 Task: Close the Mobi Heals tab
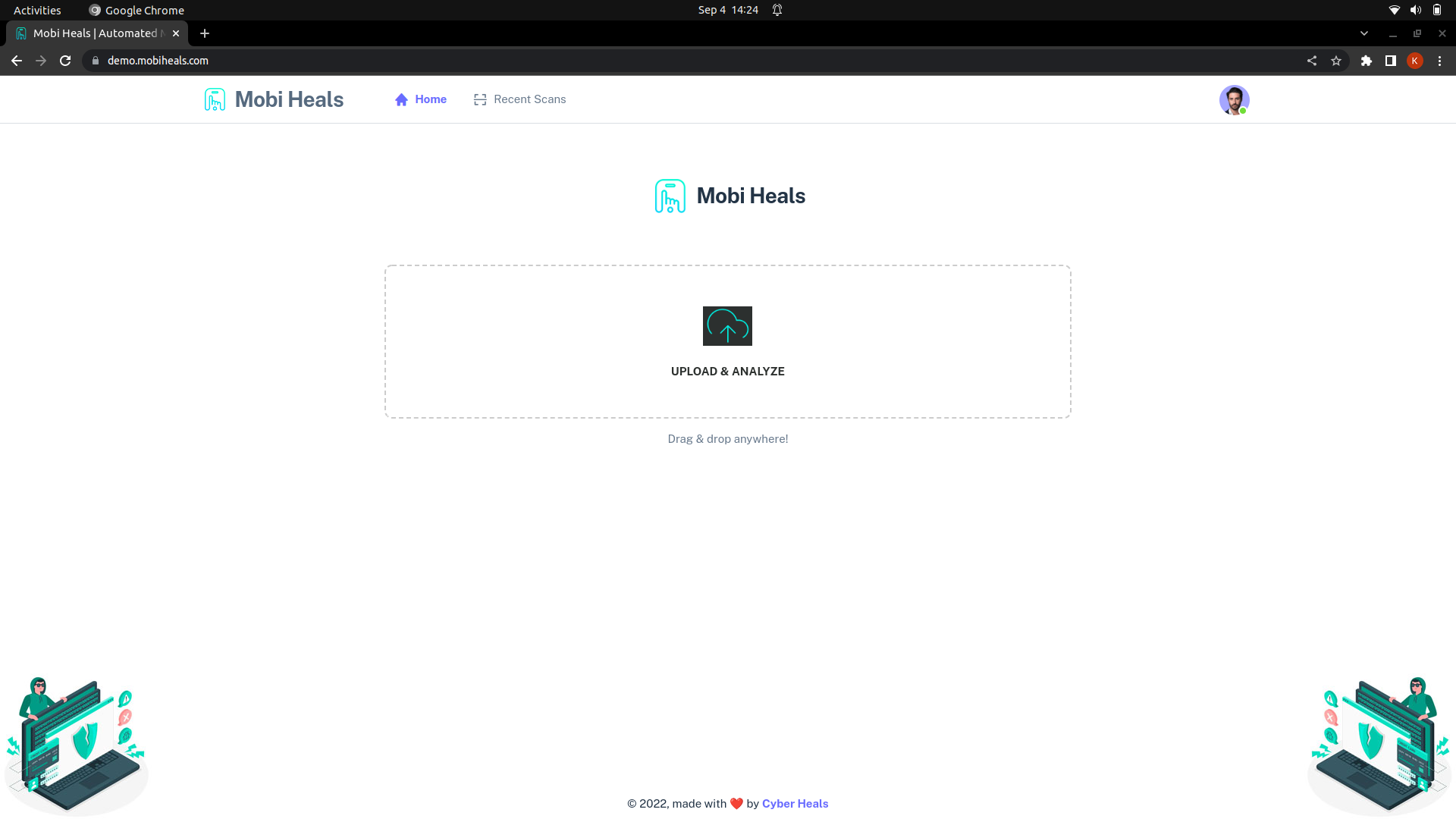point(176,33)
